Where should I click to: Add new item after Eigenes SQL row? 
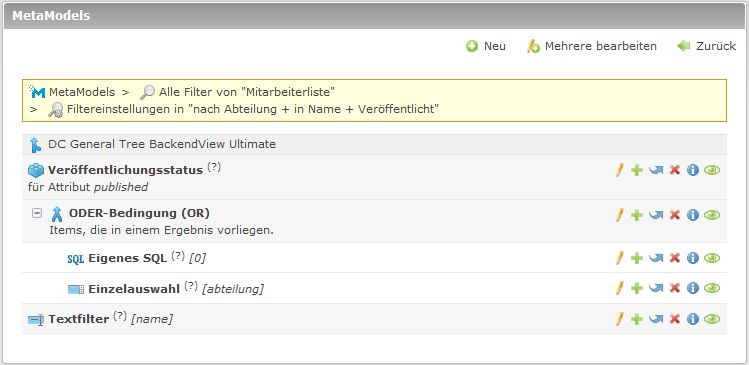pyautogui.click(x=637, y=258)
